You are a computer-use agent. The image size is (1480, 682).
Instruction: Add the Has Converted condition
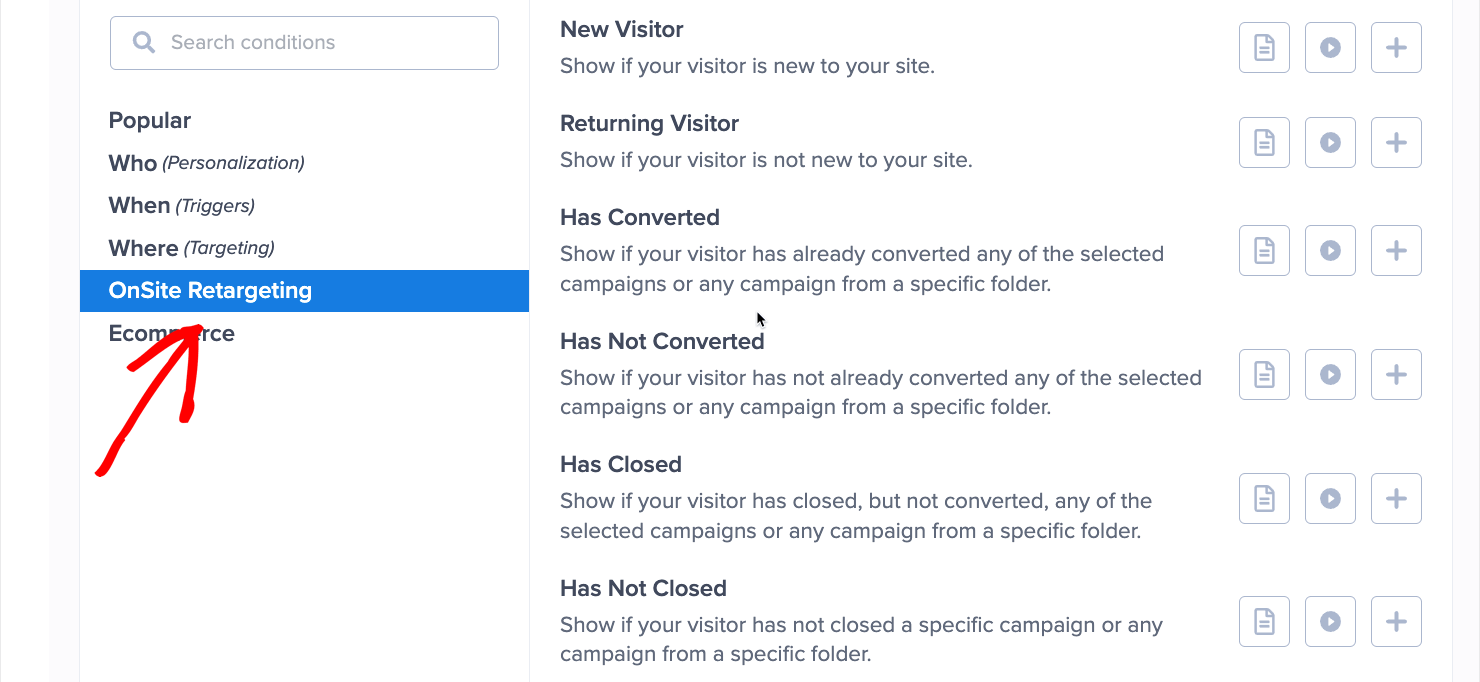coord(1396,250)
